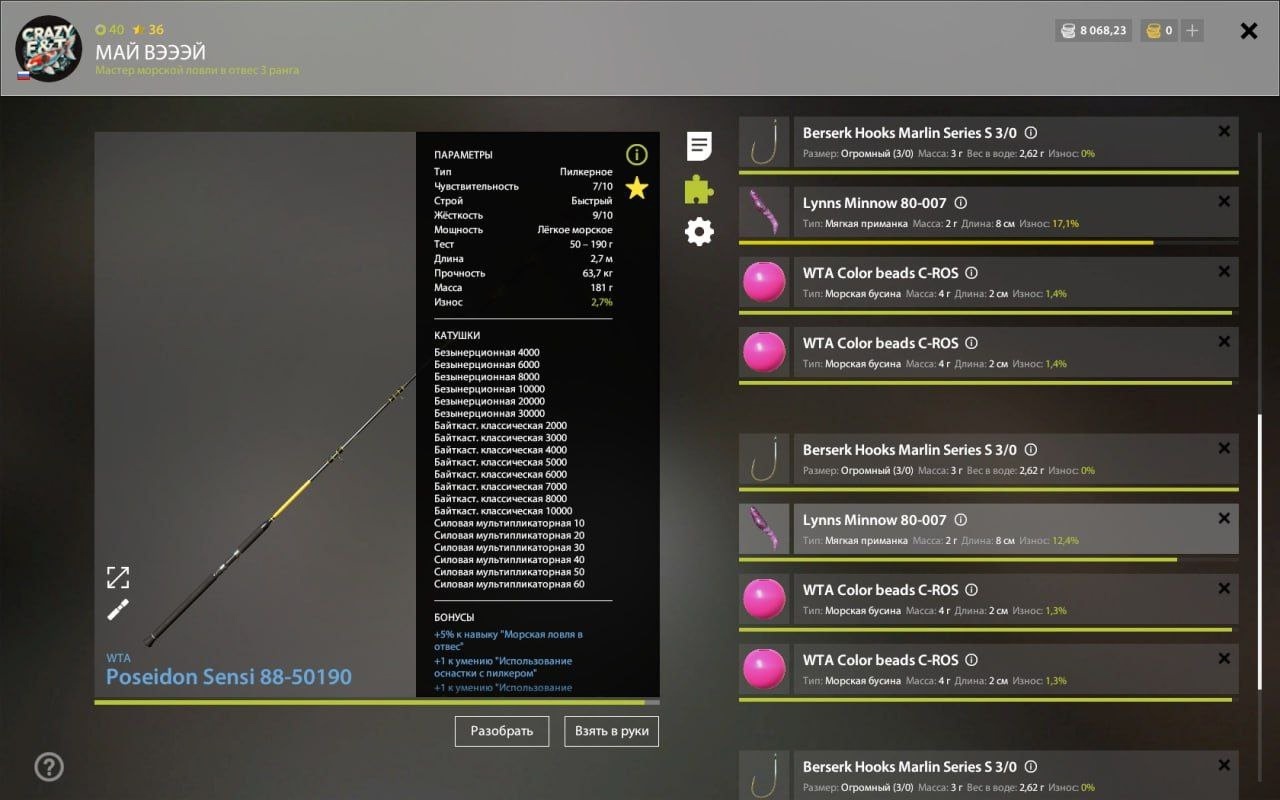This screenshot has width=1280, height=800.
Task: Click the rod image preview
Action: (255, 414)
